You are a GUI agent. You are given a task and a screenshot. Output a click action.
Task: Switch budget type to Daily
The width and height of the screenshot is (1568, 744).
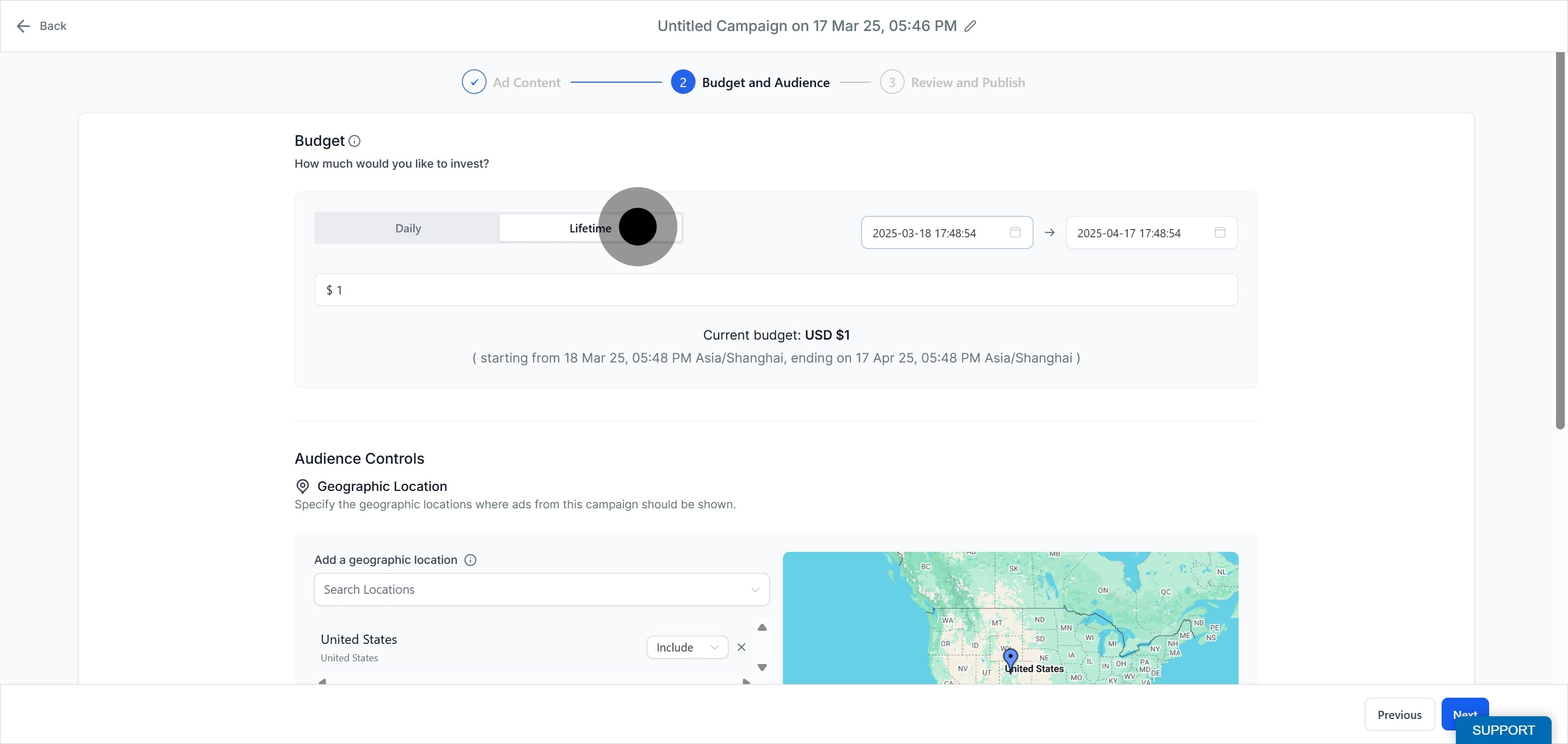(407, 228)
